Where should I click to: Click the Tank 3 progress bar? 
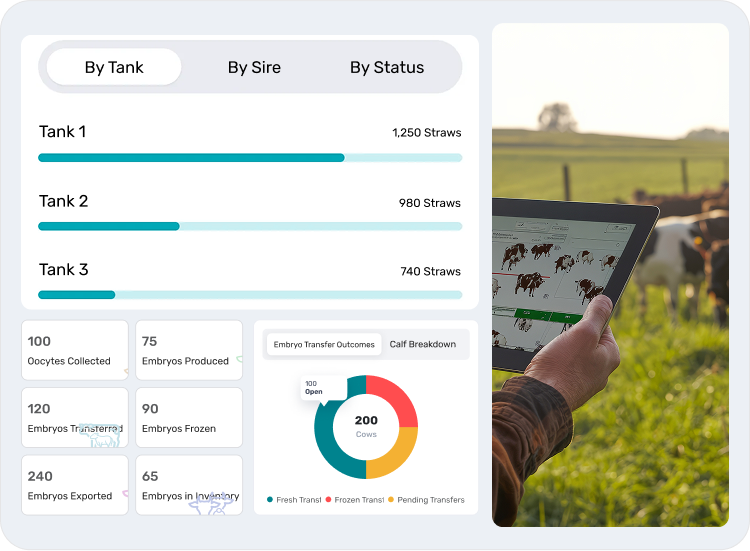pyautogui.click(x=250, y=295)
